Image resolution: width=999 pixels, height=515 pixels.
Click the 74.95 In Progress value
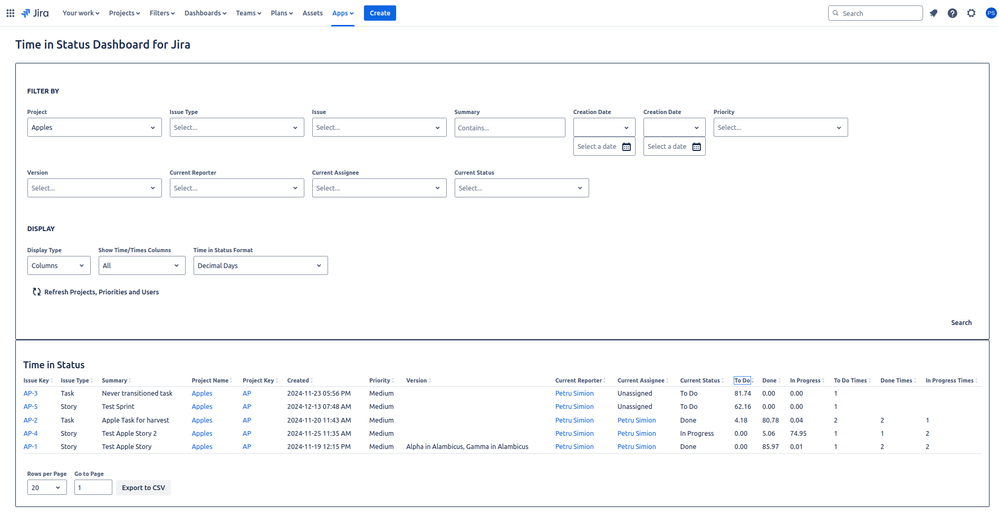798,433
